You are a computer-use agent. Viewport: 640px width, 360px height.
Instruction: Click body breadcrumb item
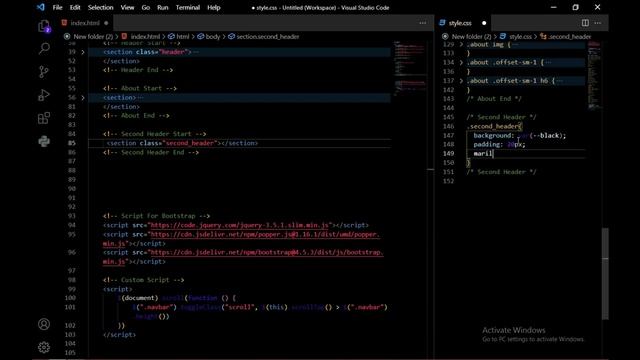213,37
